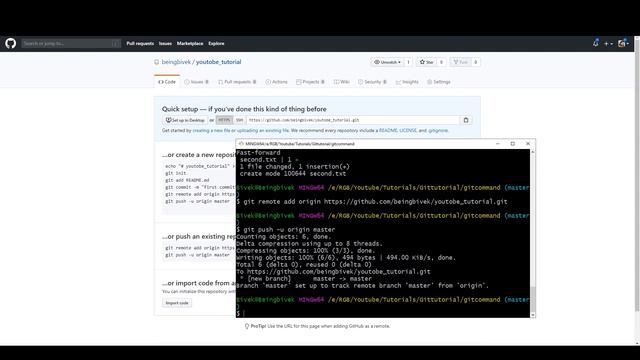Click the repository clone URL field
This screenshot has height=360, width=640.
[x=353, y=120]
